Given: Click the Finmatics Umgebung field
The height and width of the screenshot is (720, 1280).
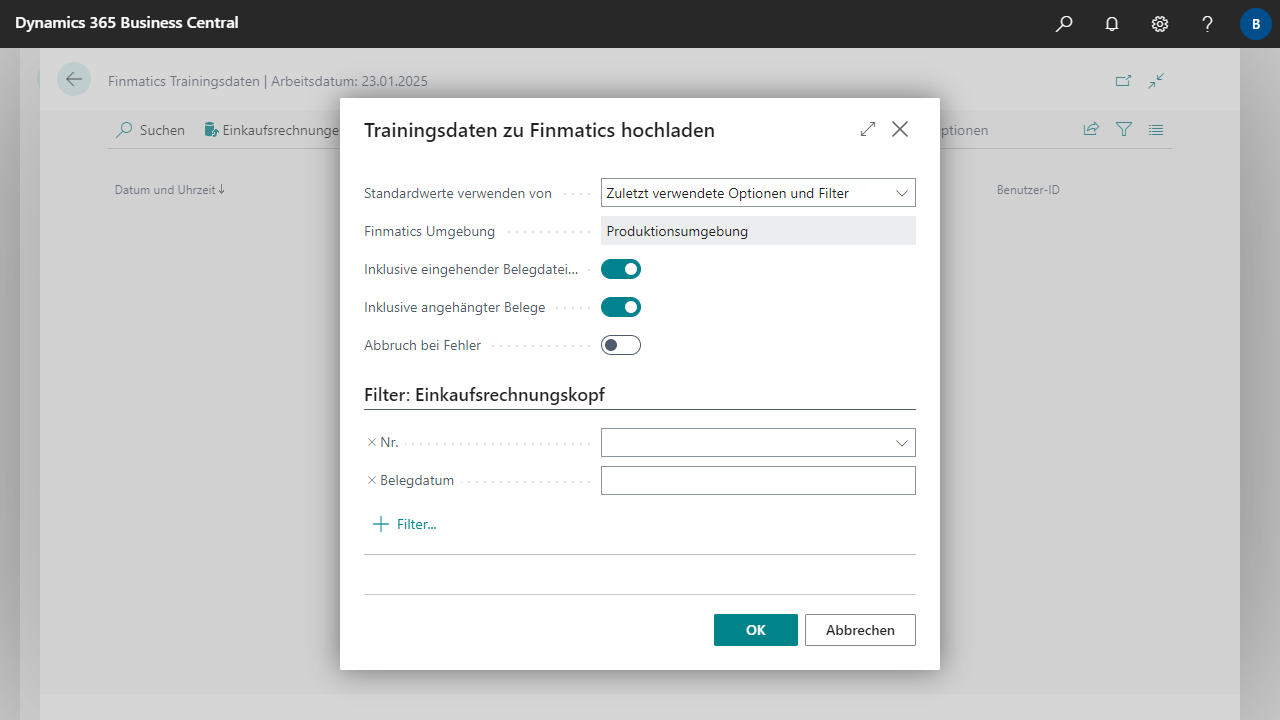Looking at the screenshot, I should click(758, 231).
